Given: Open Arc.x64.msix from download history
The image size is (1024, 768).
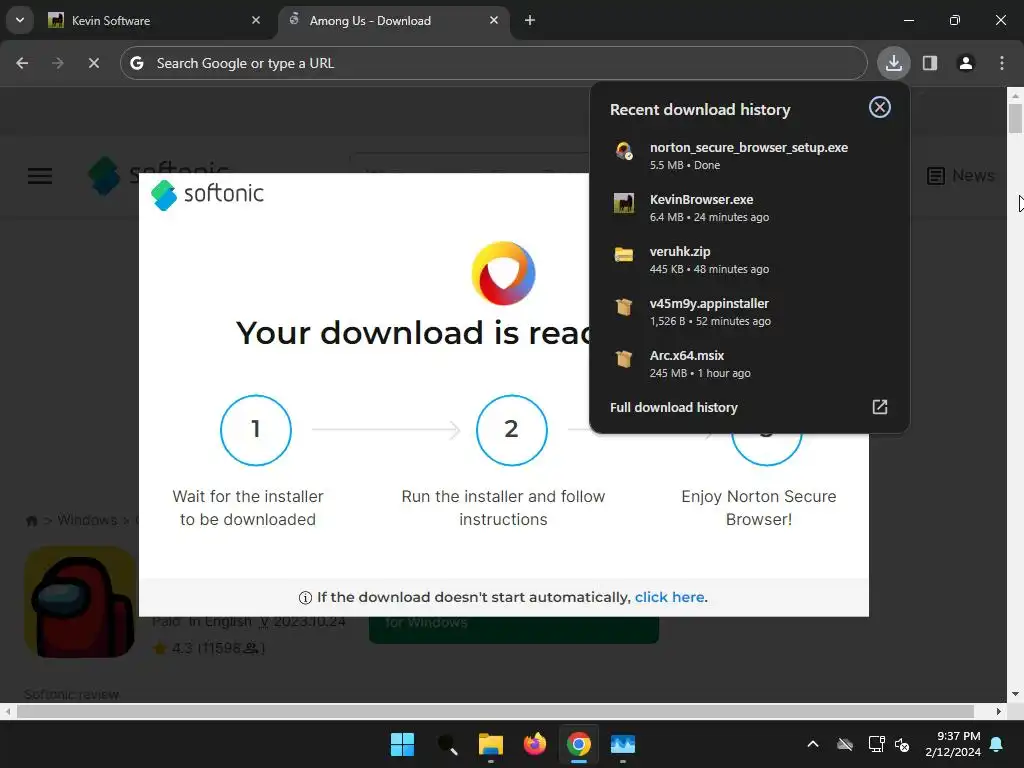Looking at the screenshot, I should point(749,364).
